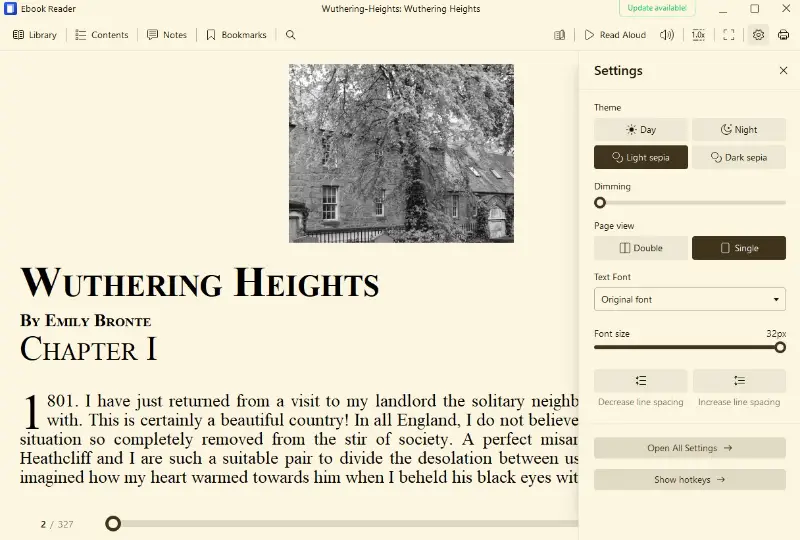800x540 pixels.
Task: Show hotkeys list
Action: click(689, 480)
